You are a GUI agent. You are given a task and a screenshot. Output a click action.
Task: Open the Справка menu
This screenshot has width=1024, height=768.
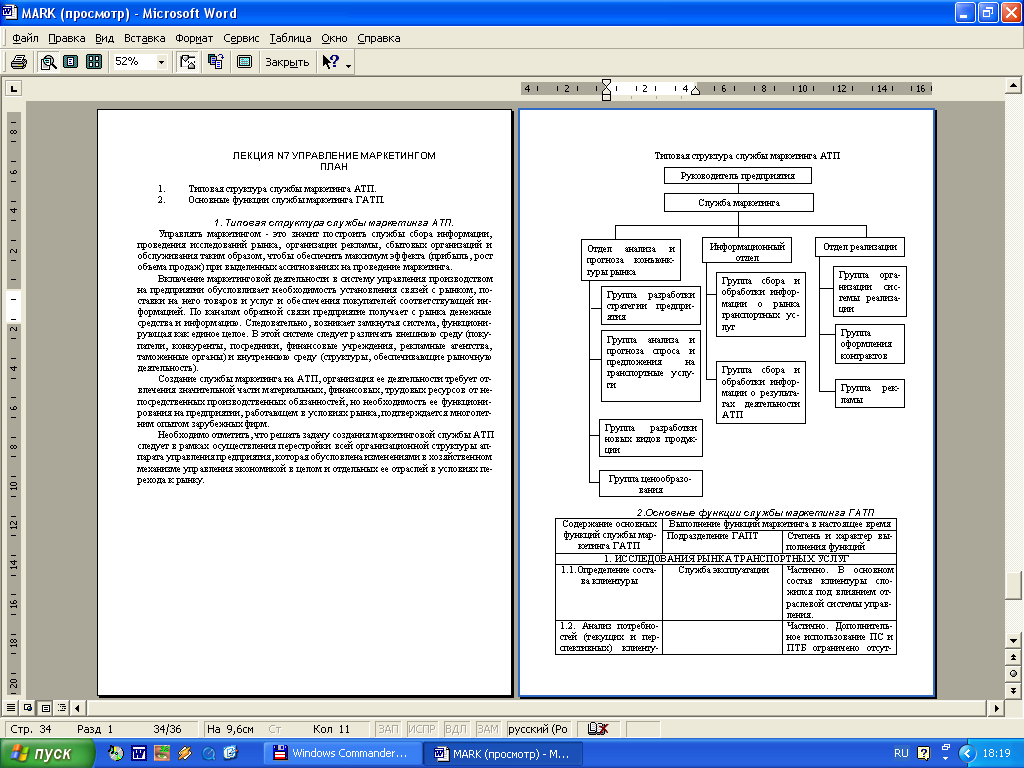click(x=379, y=38)
